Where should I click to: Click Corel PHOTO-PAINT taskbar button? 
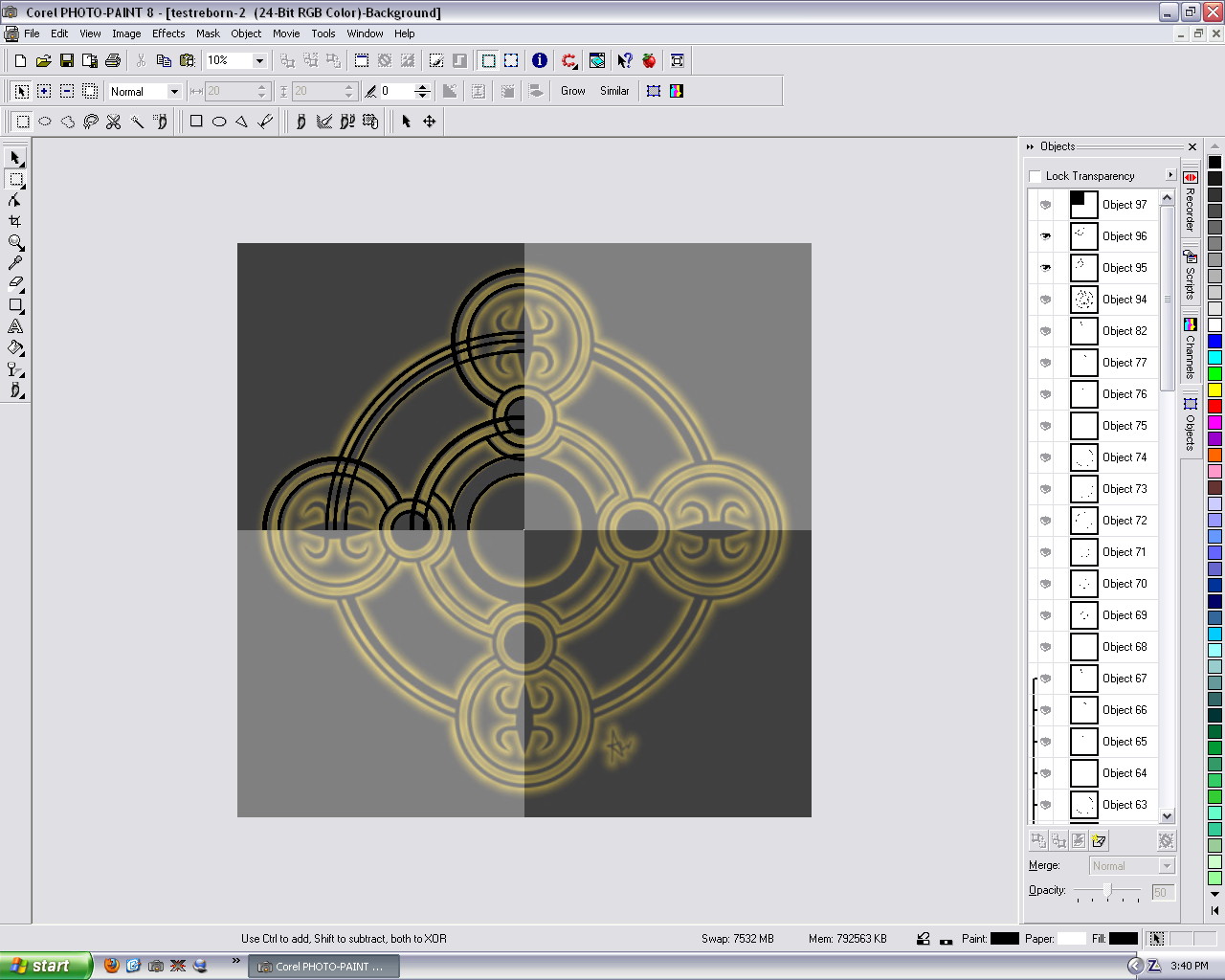[324, 967]
